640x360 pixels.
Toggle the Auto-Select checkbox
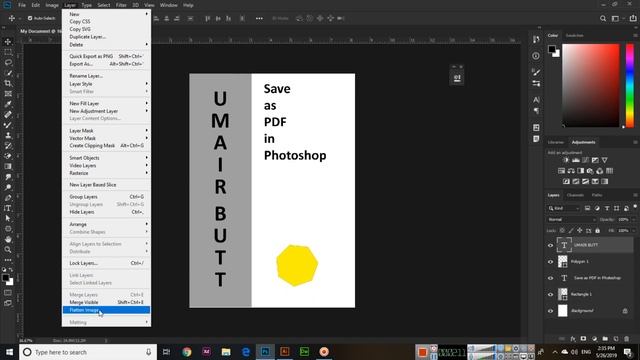click(30, 18)
